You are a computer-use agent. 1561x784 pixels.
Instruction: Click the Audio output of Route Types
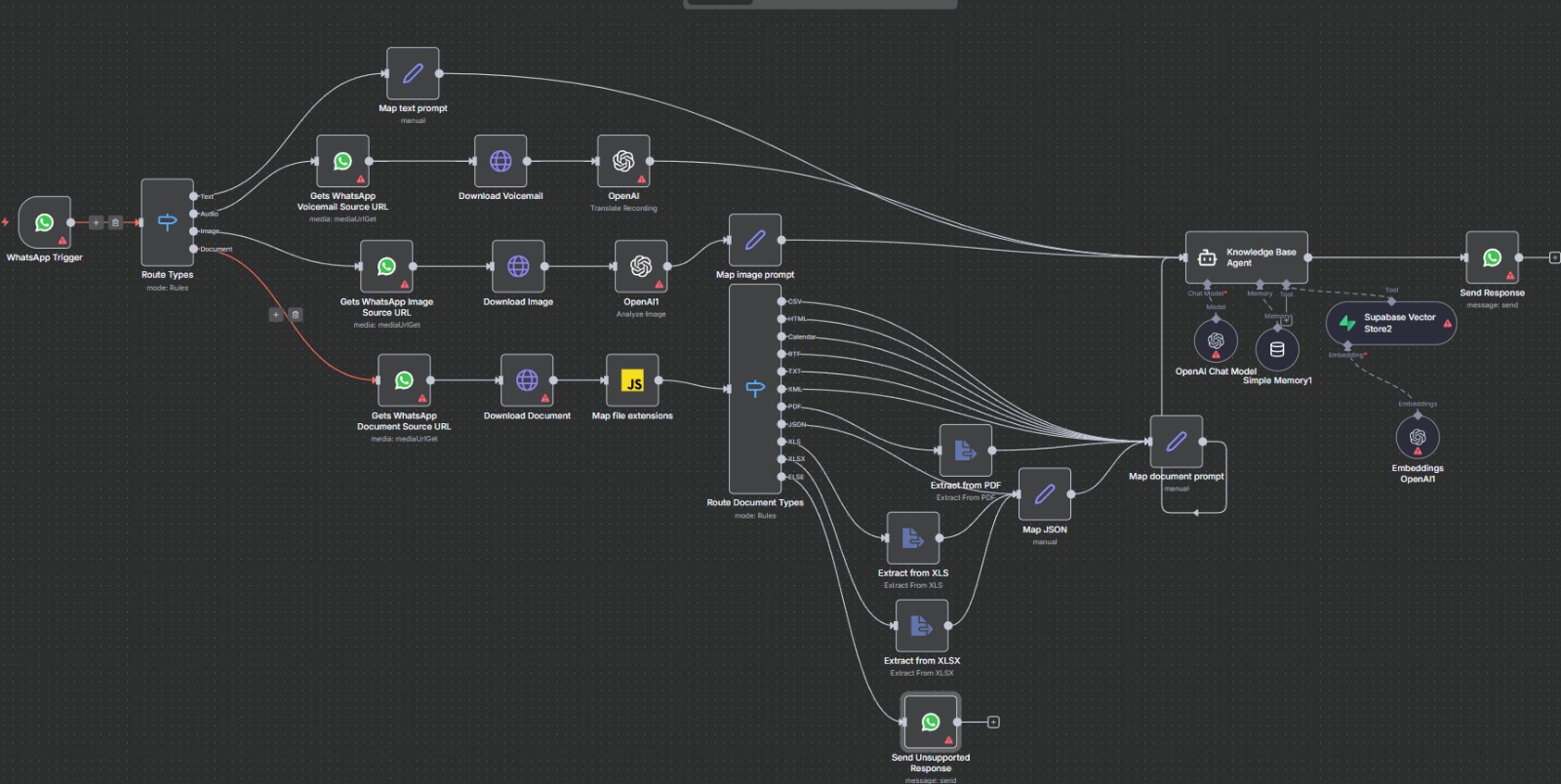[x=194, y=214]
